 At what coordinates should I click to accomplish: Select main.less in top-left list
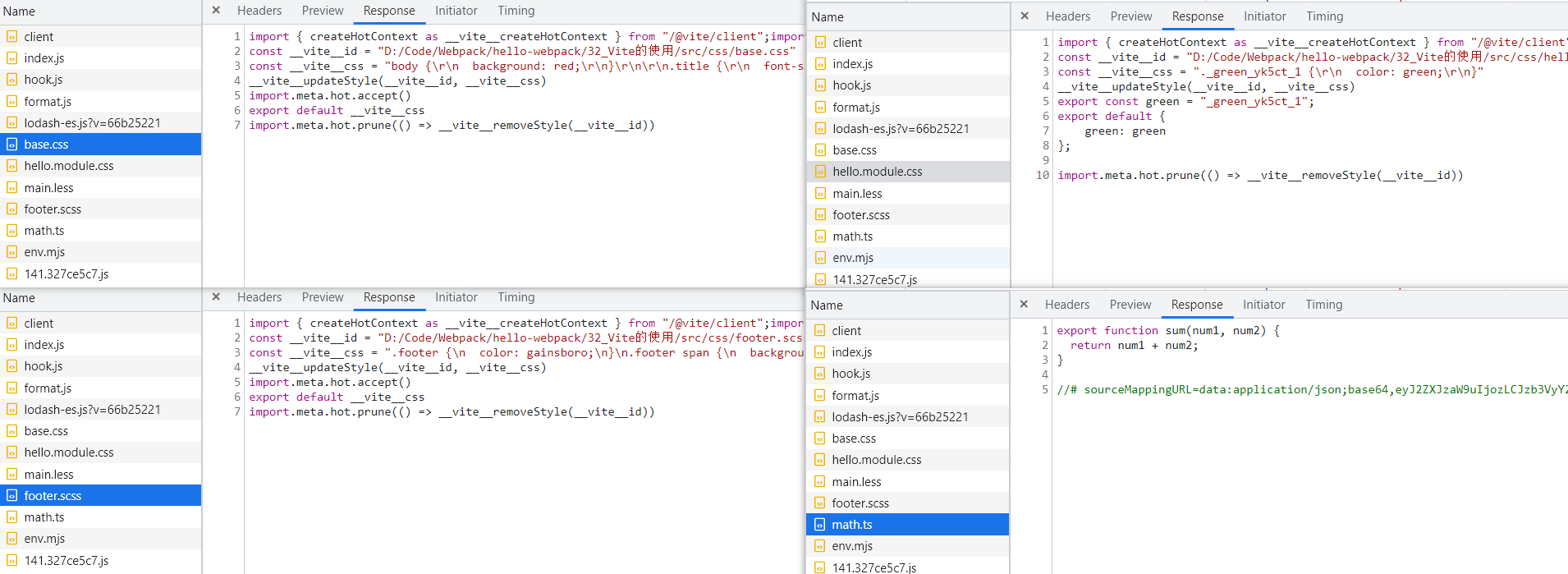pos(100,188)
